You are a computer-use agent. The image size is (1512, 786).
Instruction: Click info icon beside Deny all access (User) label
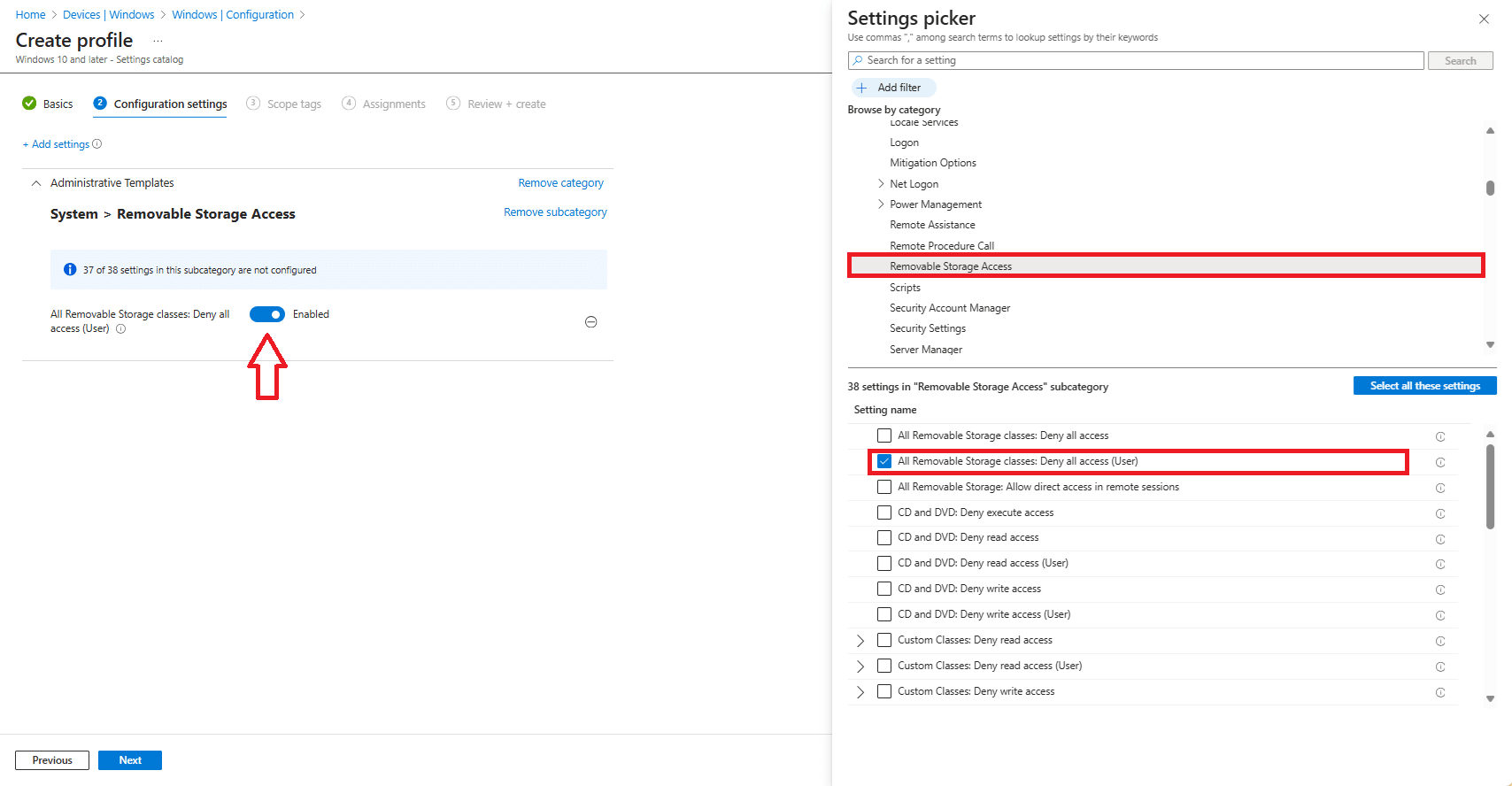point(121,329)
